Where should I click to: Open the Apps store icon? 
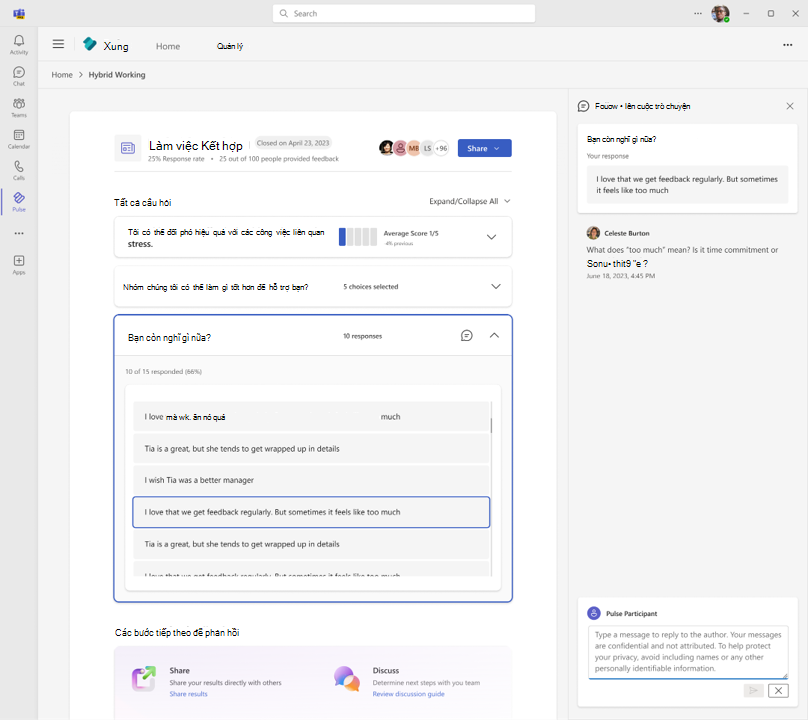click(19, 265)
